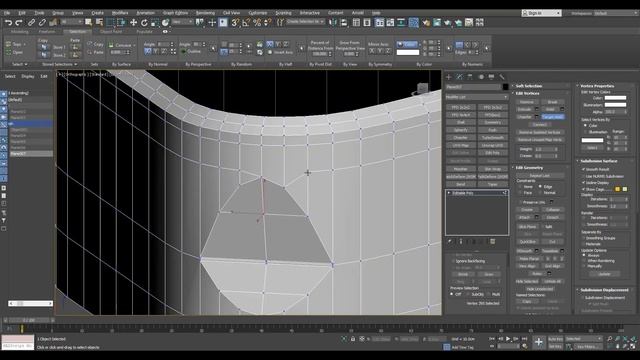This screenshot has height=360, width=640.
Task: Open the Workspaces dropdown
Action: tap(616, 13)
